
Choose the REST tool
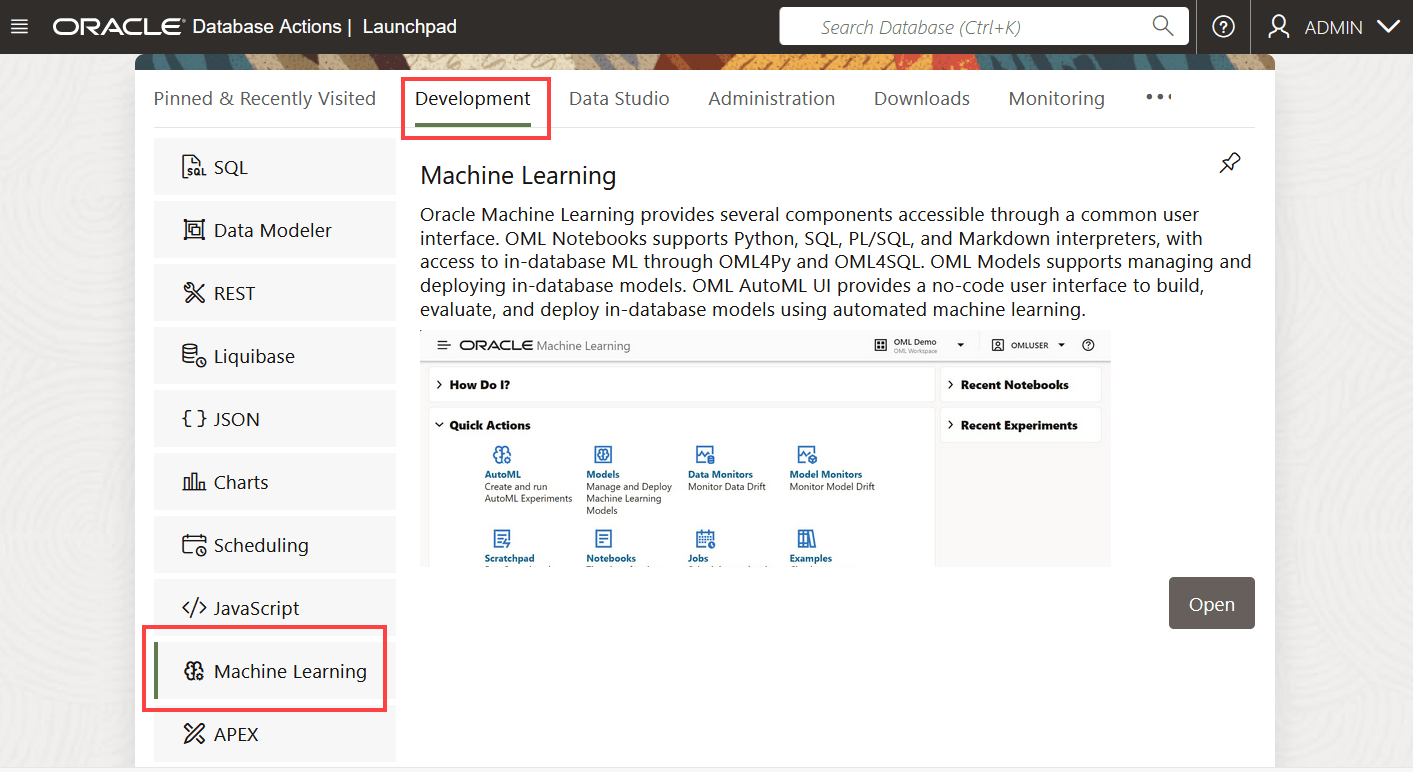[x=275, y=293]
